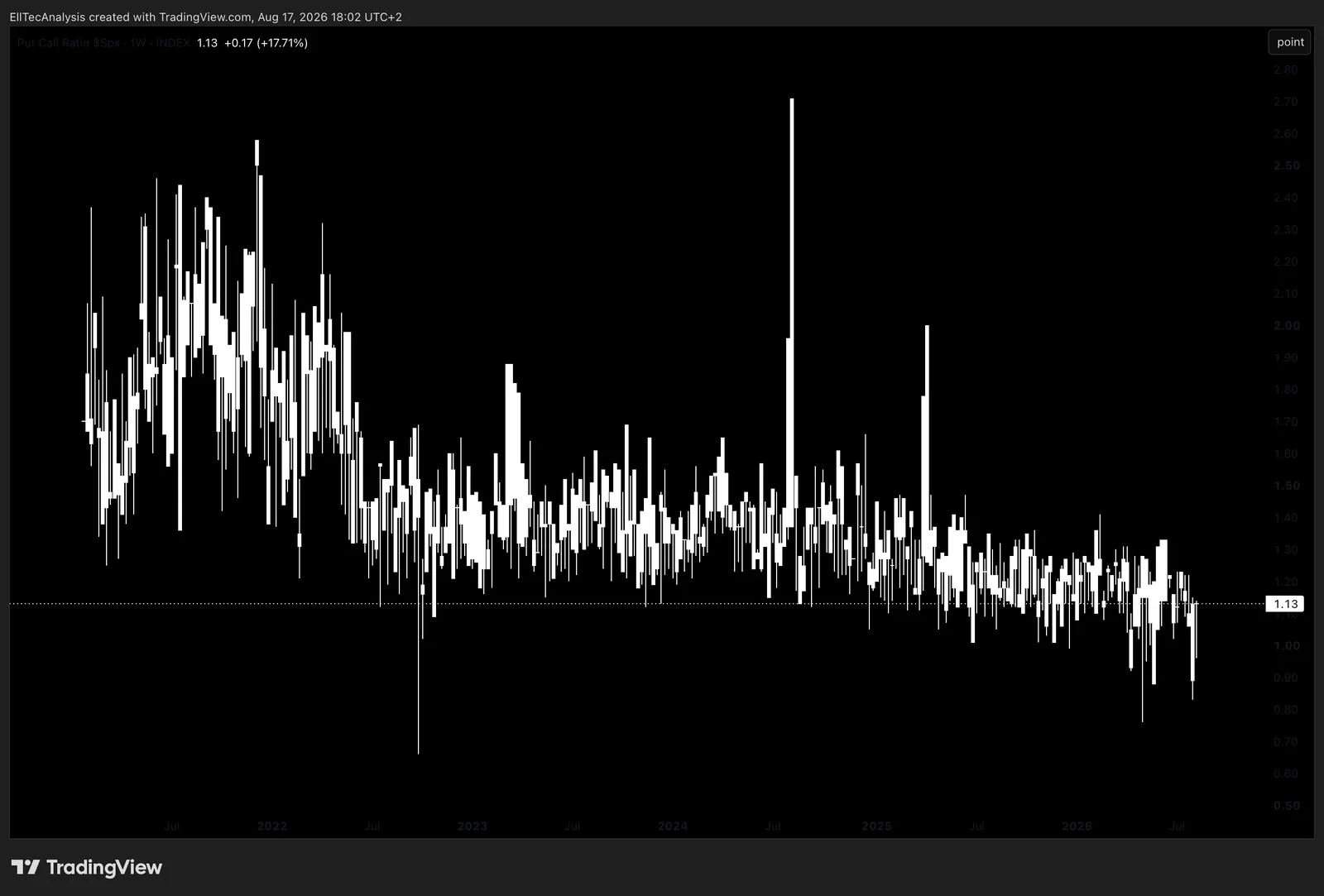Click the "2022" time axis label

(x=272, y=827)
